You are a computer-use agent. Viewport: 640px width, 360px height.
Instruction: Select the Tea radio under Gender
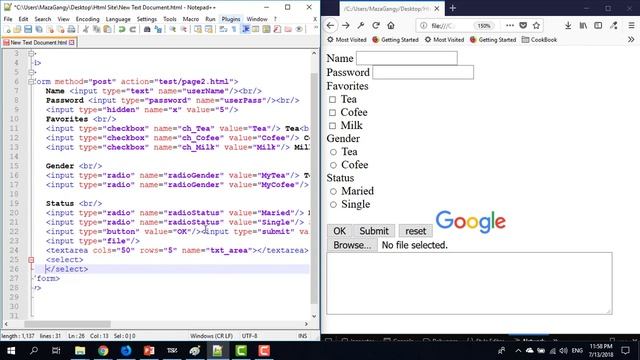[333, 152]
